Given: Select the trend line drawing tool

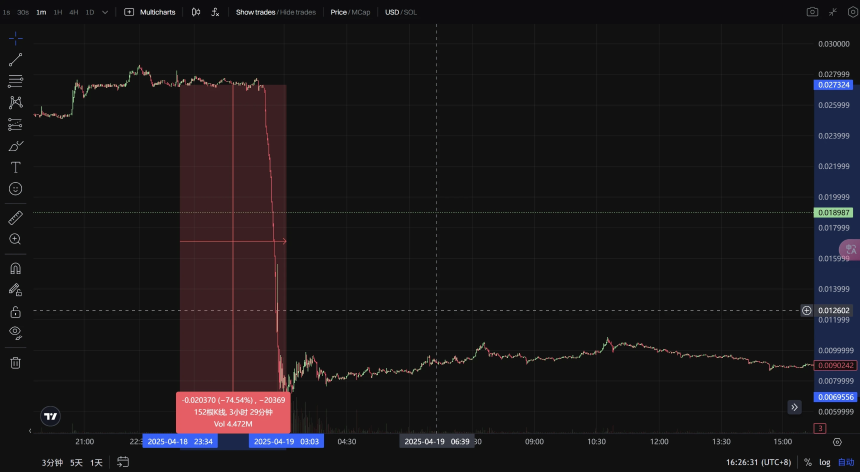Looking at the screenshot, I should click(x=15, y=60).
